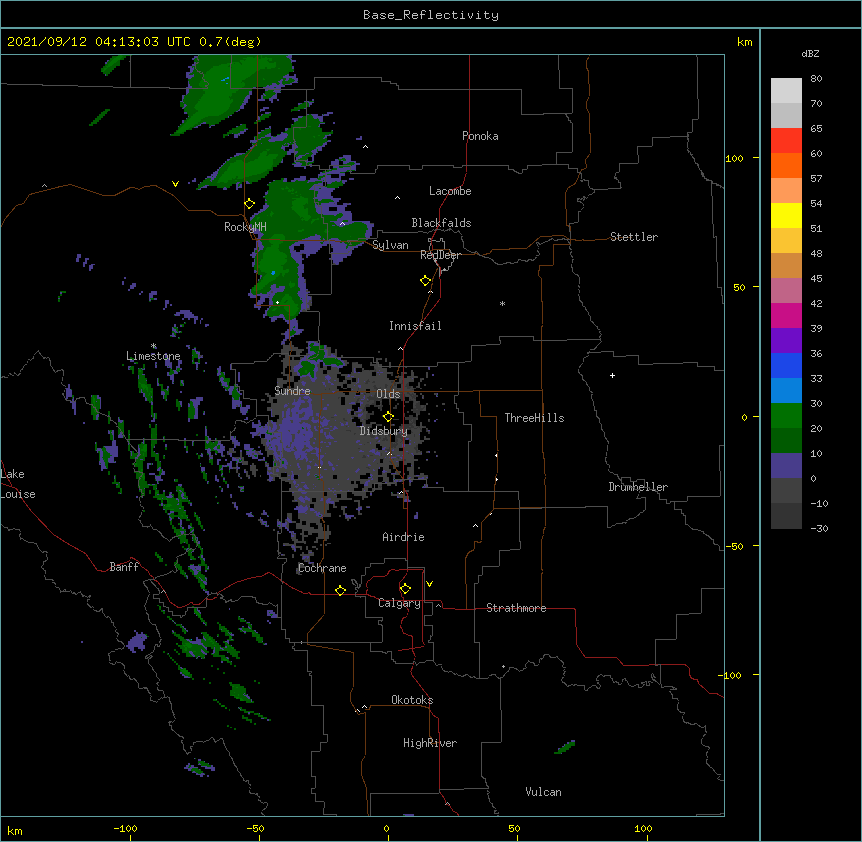Click the Okotoks city label
Image resolution: width=862 pixels, height=842 pixels.
coord(412,700)
